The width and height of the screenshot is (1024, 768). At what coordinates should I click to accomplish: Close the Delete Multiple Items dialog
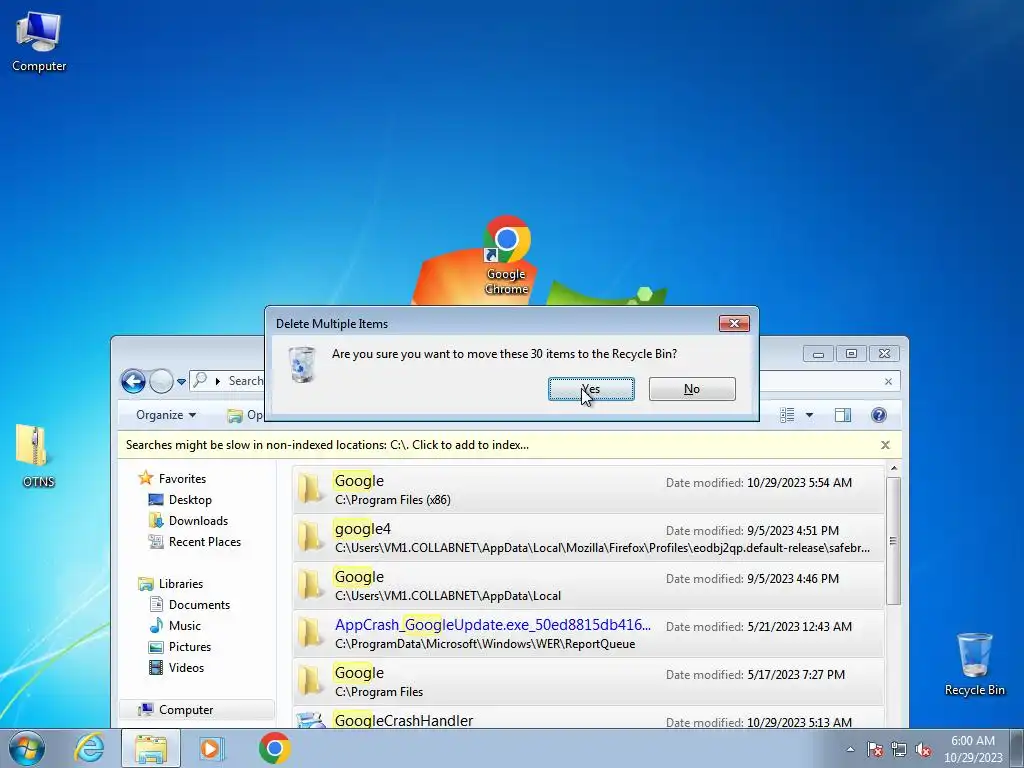734,323
